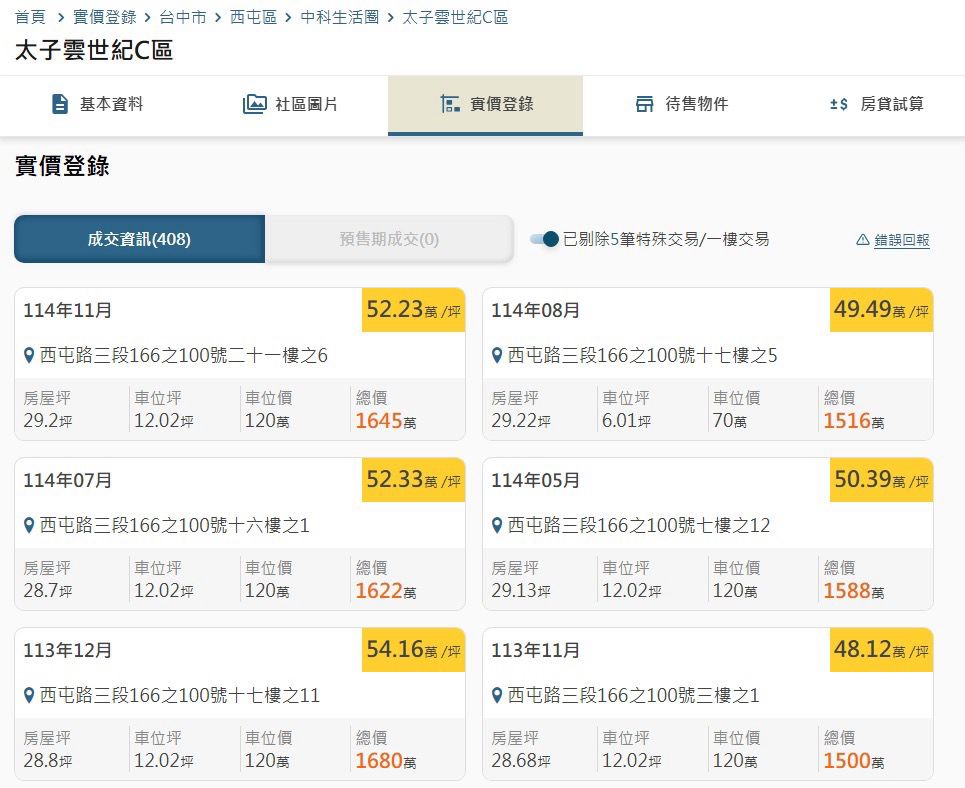Click the 西屯區 breadcrumb link

click(253, 17)
